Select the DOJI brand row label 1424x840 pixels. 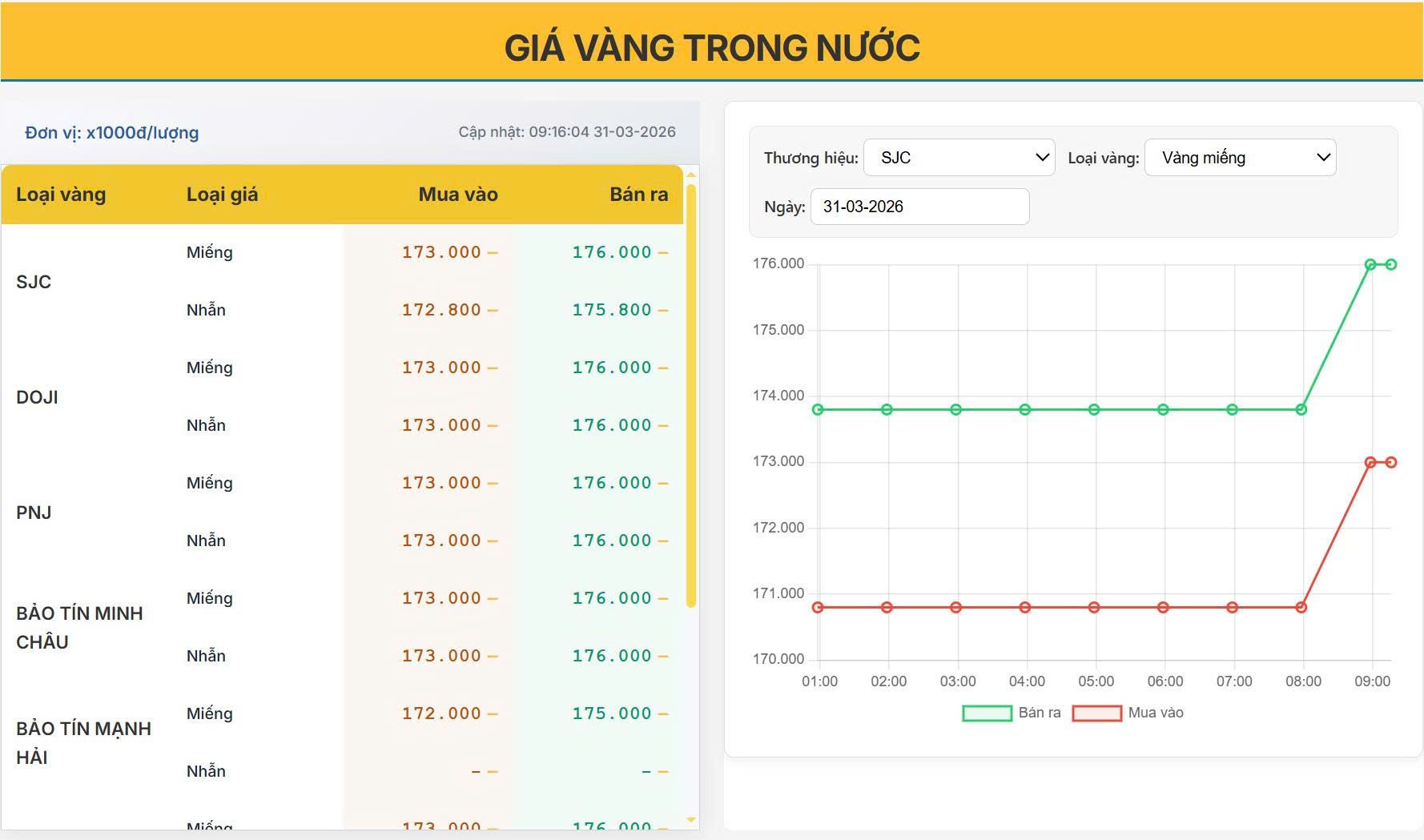[x=37, y=397]
